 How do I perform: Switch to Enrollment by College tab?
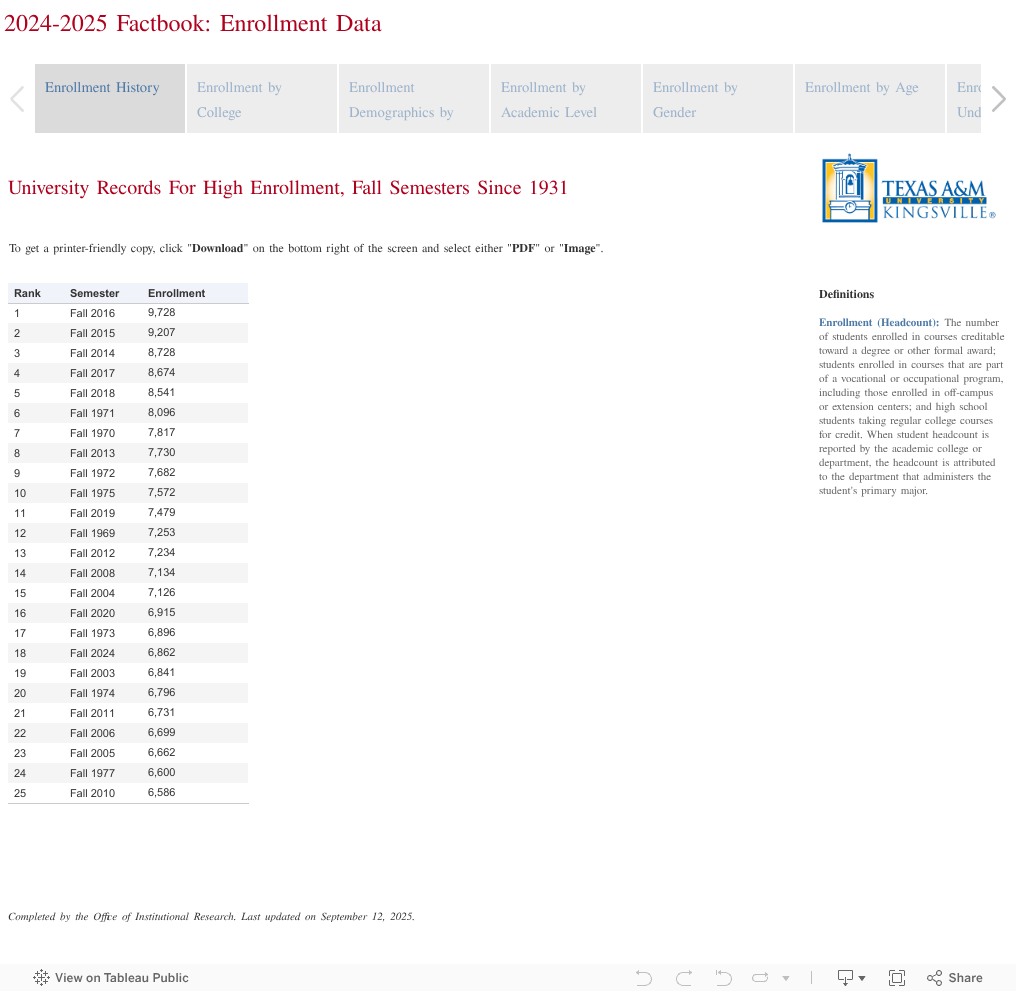[262, 99]
